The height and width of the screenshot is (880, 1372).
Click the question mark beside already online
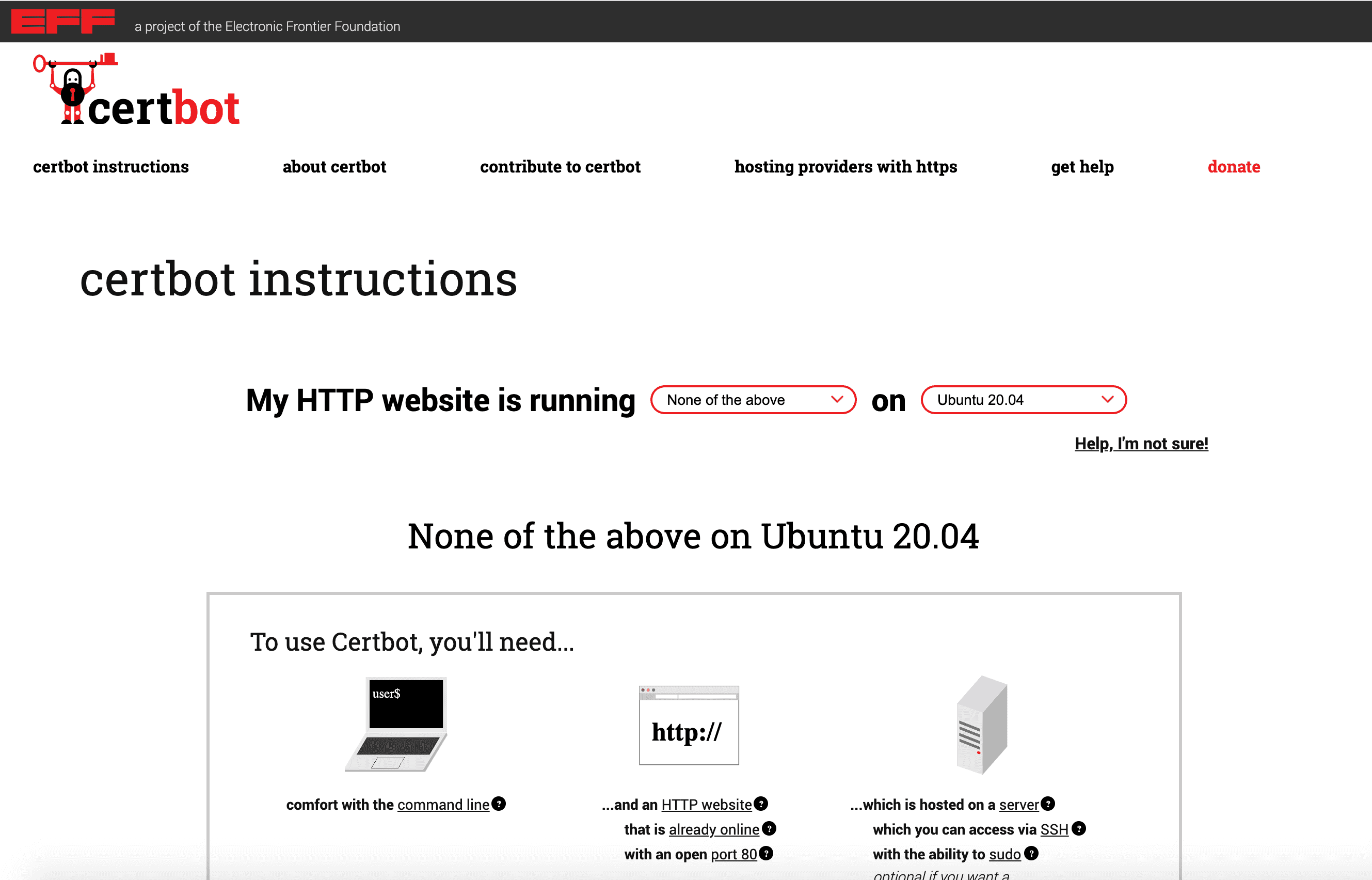pyautogui.click(x=770, y=828)
